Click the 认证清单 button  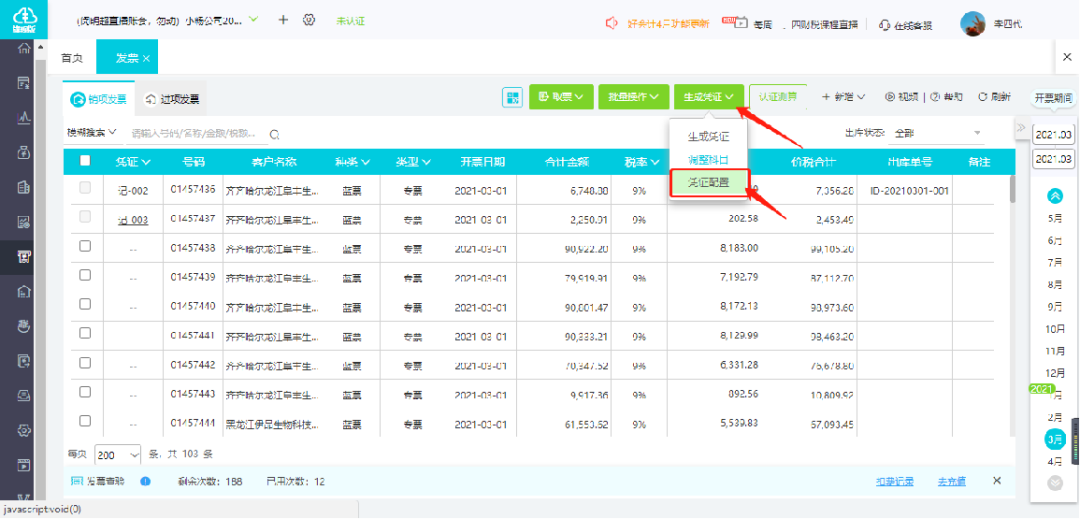coord(777,97)
